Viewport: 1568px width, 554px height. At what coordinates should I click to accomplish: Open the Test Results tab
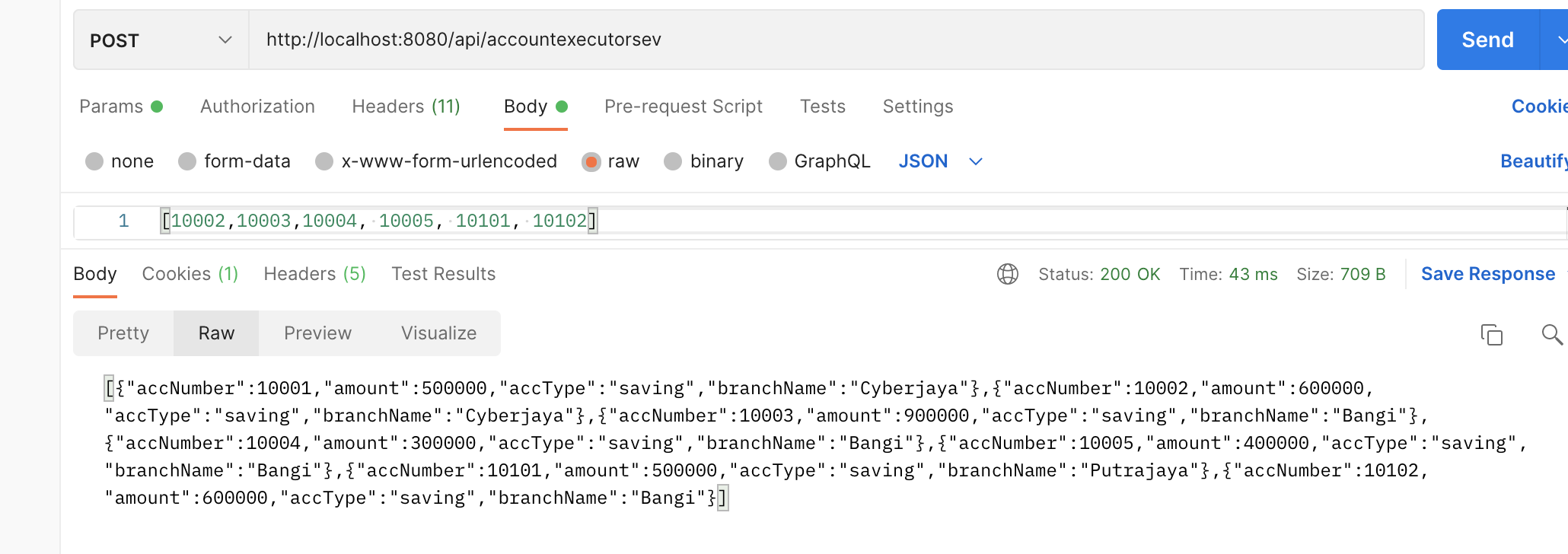click(444, 274)
